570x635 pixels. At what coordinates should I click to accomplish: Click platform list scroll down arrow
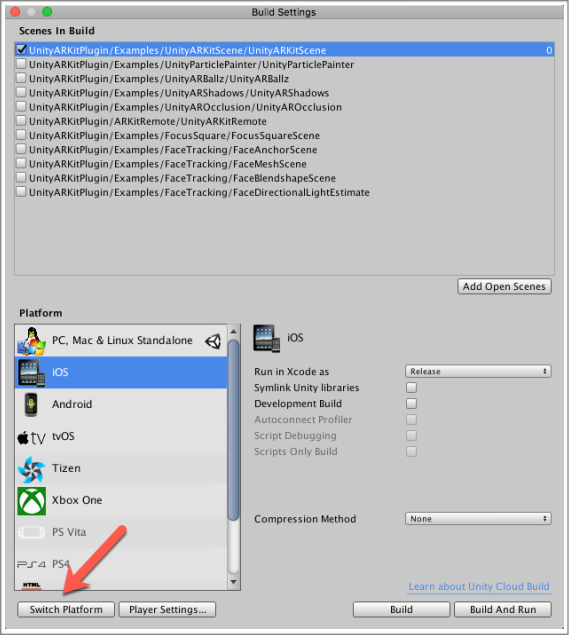click(x=233, y=582)
